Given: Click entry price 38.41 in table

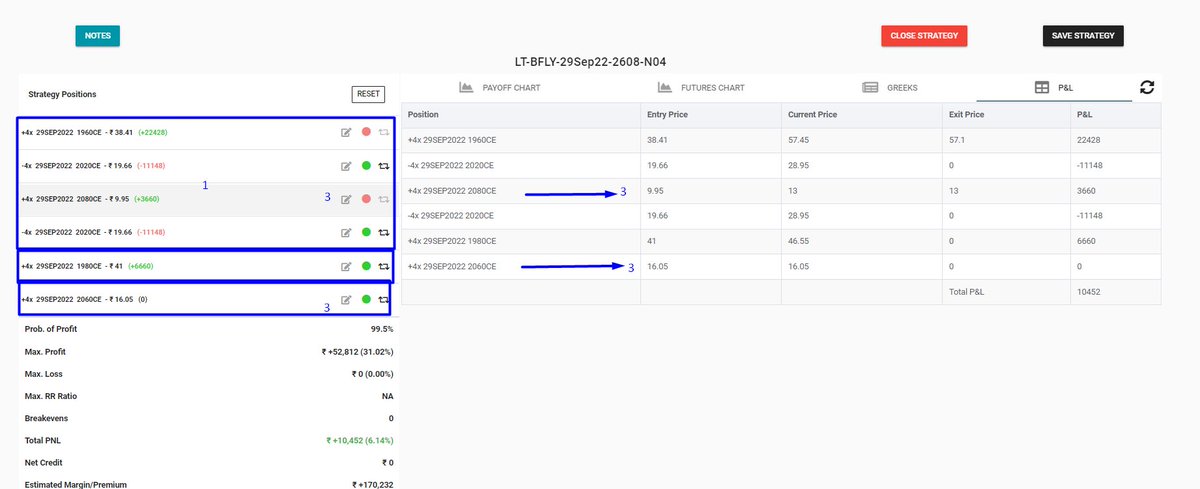Looking at the screenshot, I should click(x=658, y=140).
